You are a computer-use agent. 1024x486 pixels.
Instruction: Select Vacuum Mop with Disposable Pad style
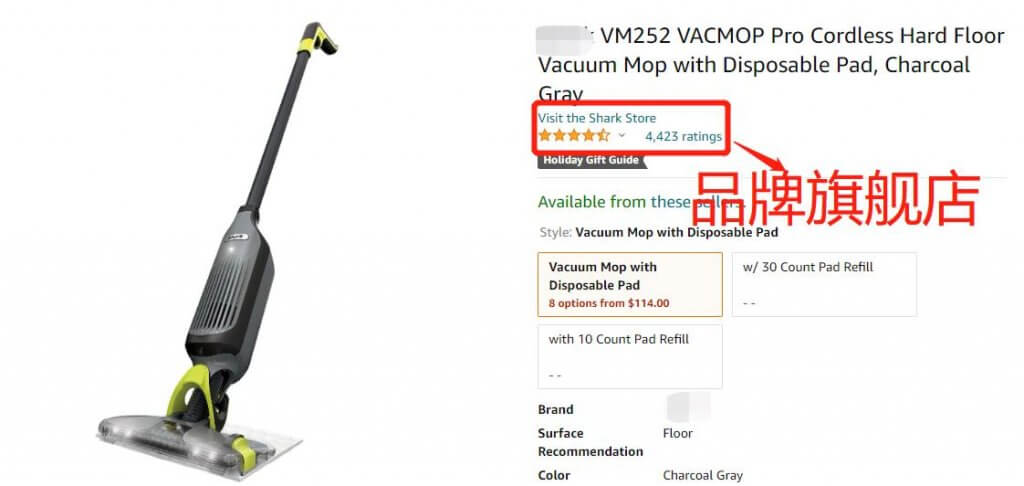click(630, 285)
